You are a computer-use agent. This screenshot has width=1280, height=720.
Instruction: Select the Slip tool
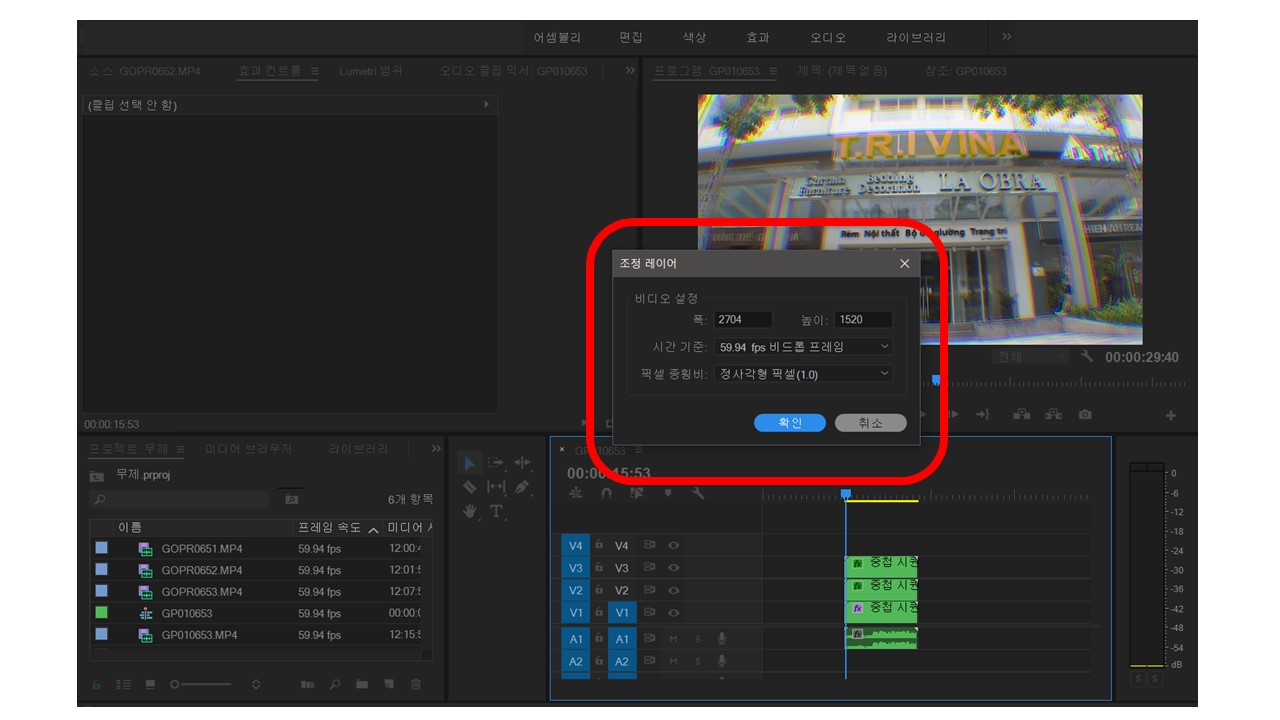[x=495, y=487]
